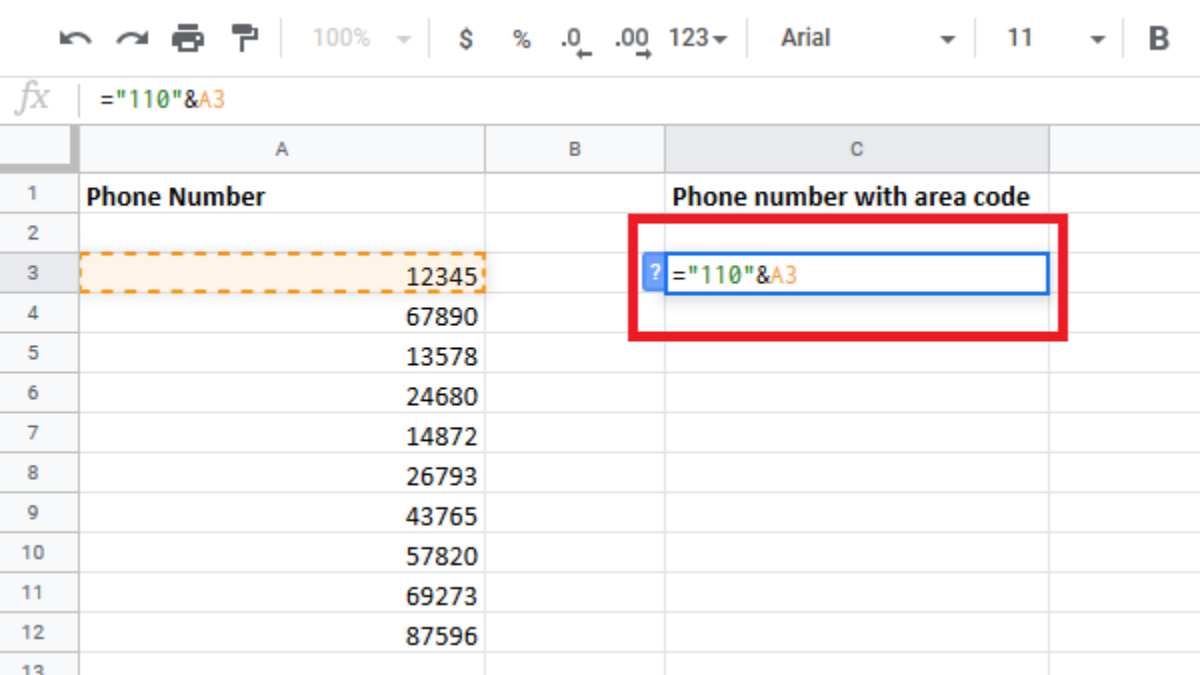Apply percent format icon
Image resolution: width=1200 pixels, height=675 pixels.
click(521, 39)
